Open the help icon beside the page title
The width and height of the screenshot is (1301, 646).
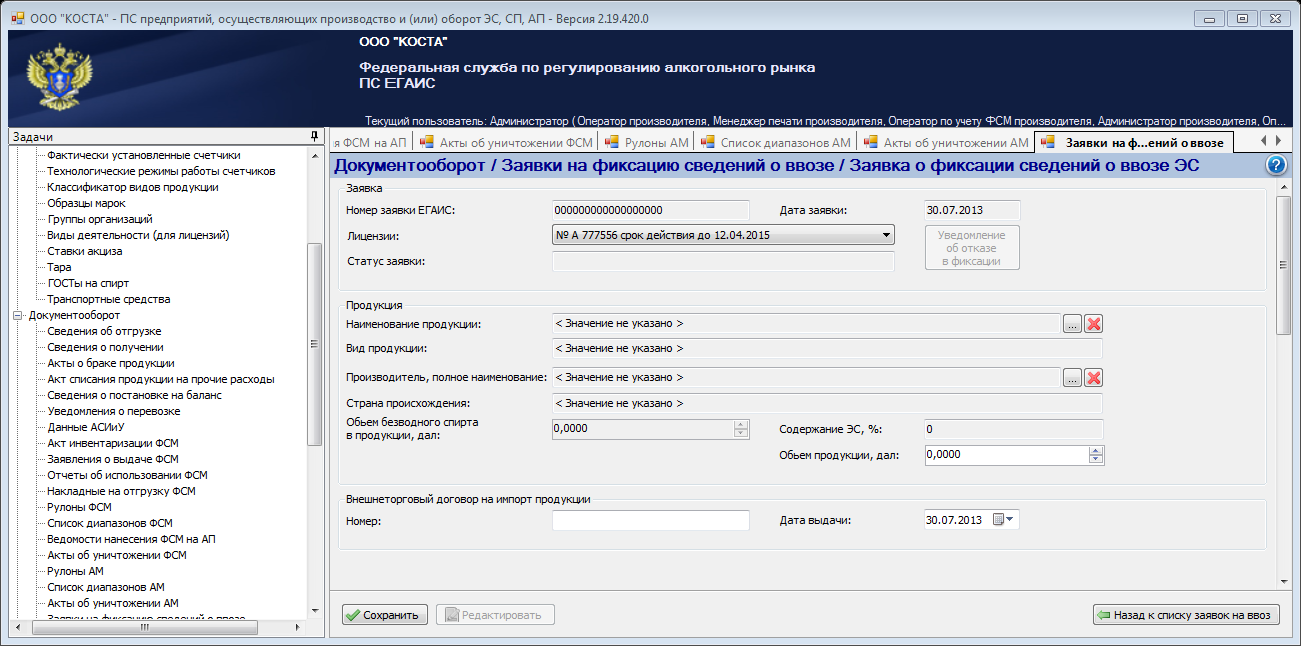click(x=1276, y=166)
